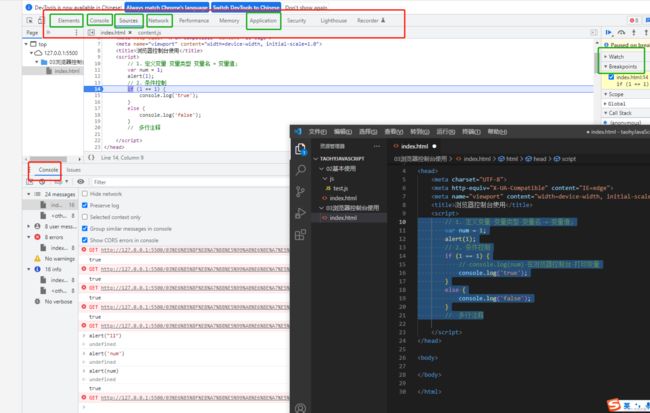Collapse the TAOHYJAVASCRIPT folder in VS Code
The image size is (650, 413).
pos(316,158)
